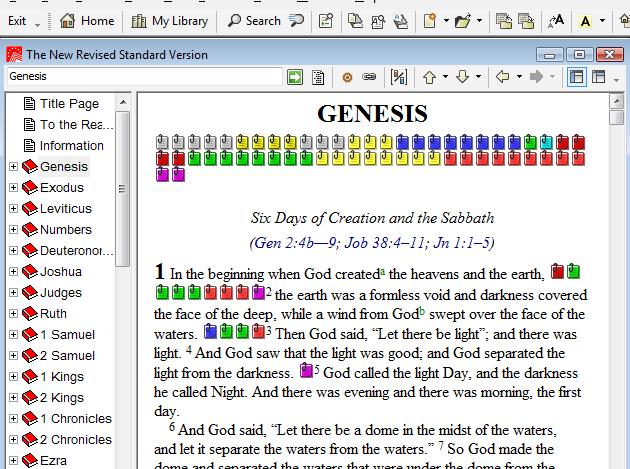Open quick search with the speeding magnifier icon

(297, 20)
